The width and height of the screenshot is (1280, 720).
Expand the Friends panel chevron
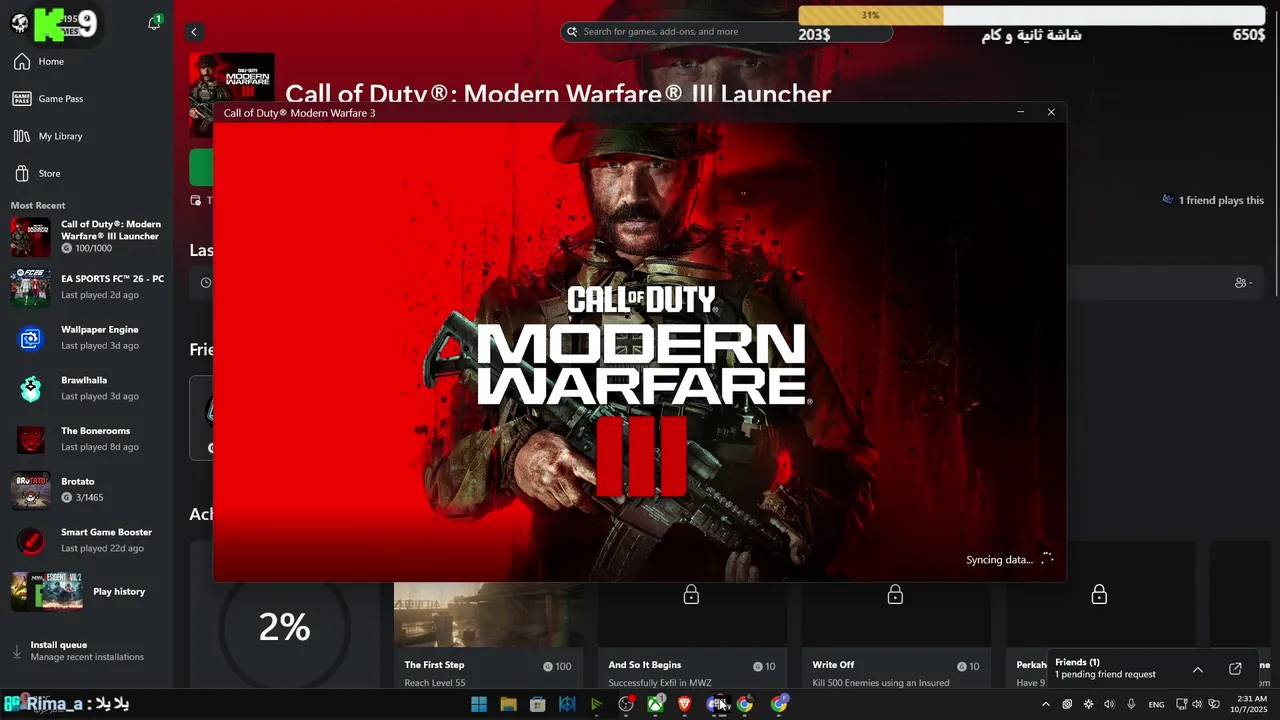pyautogui.click(x=1198, y=669)
